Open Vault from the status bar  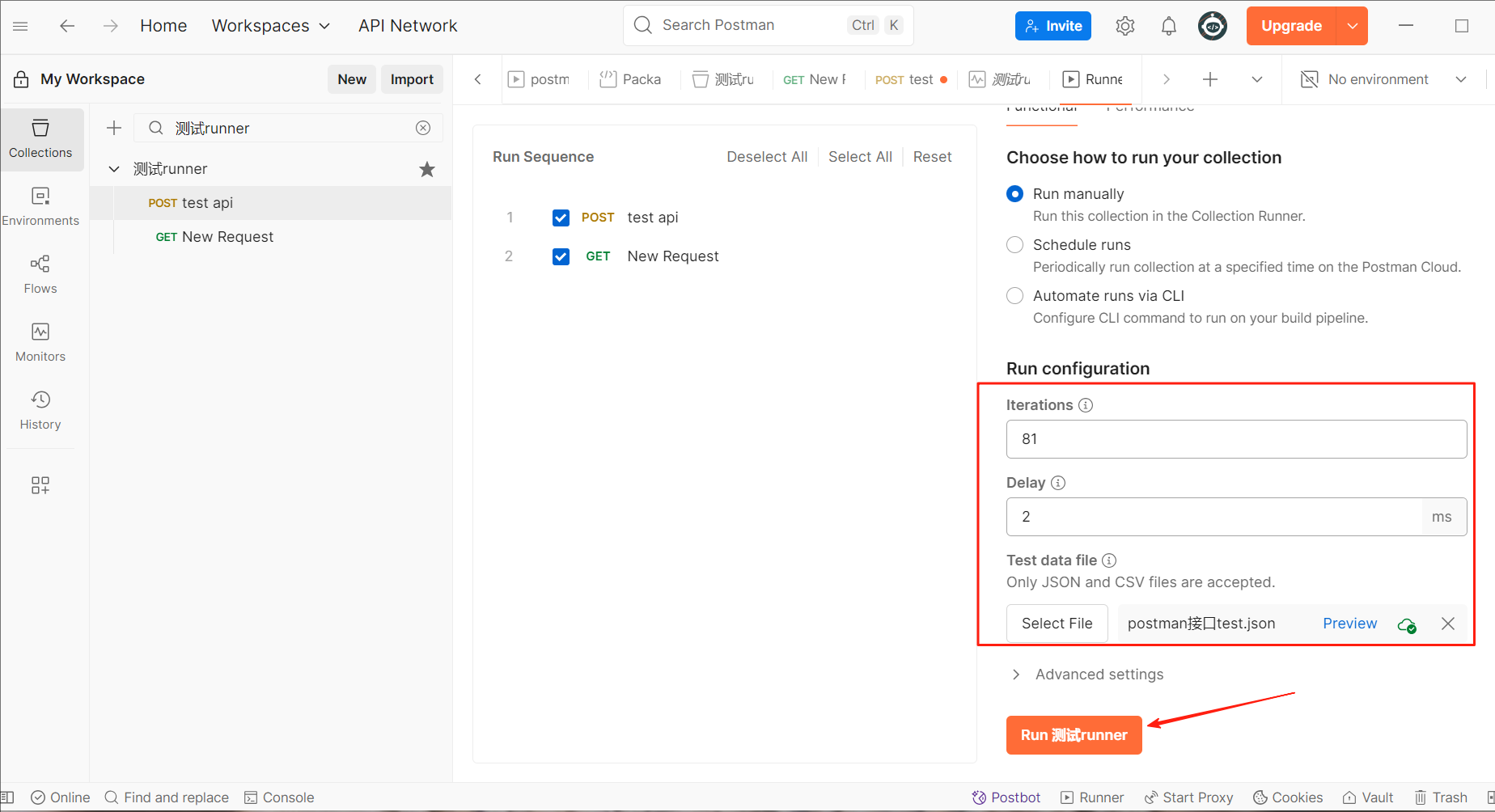point(1368,797)
